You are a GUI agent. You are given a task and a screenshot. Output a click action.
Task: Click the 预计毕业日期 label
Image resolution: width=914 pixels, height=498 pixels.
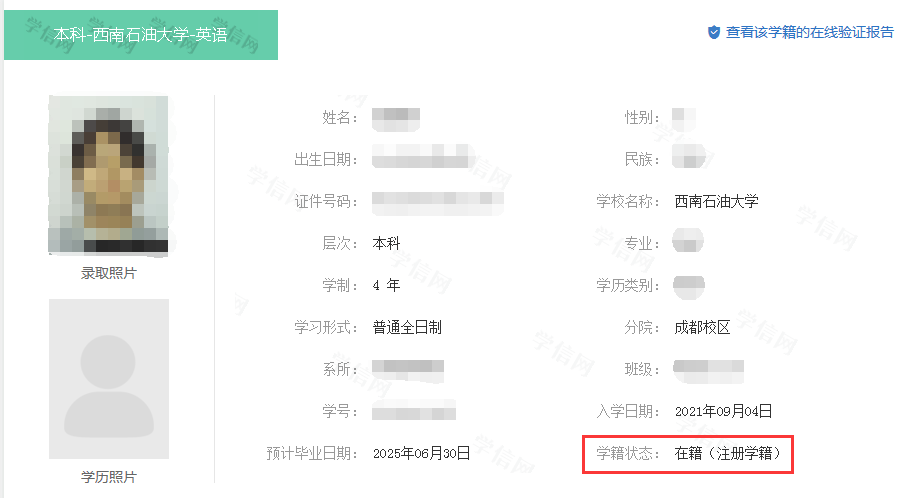coord(318,454)
